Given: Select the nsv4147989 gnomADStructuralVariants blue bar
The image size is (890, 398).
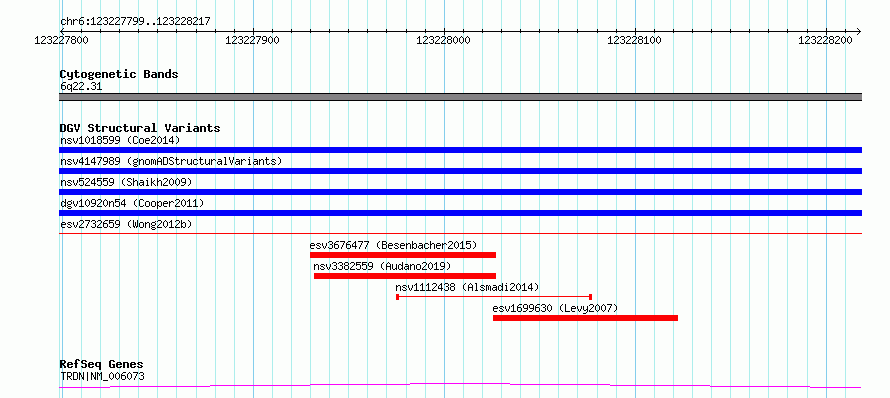Looking at the screenshot, I should coord(460,171).
